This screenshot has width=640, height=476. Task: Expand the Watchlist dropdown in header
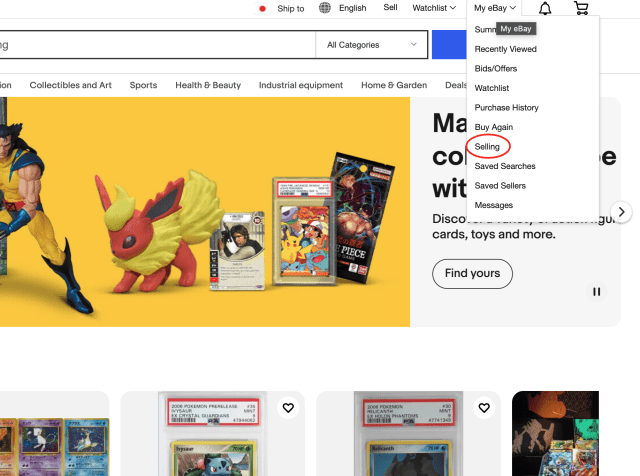pos(434,8)
